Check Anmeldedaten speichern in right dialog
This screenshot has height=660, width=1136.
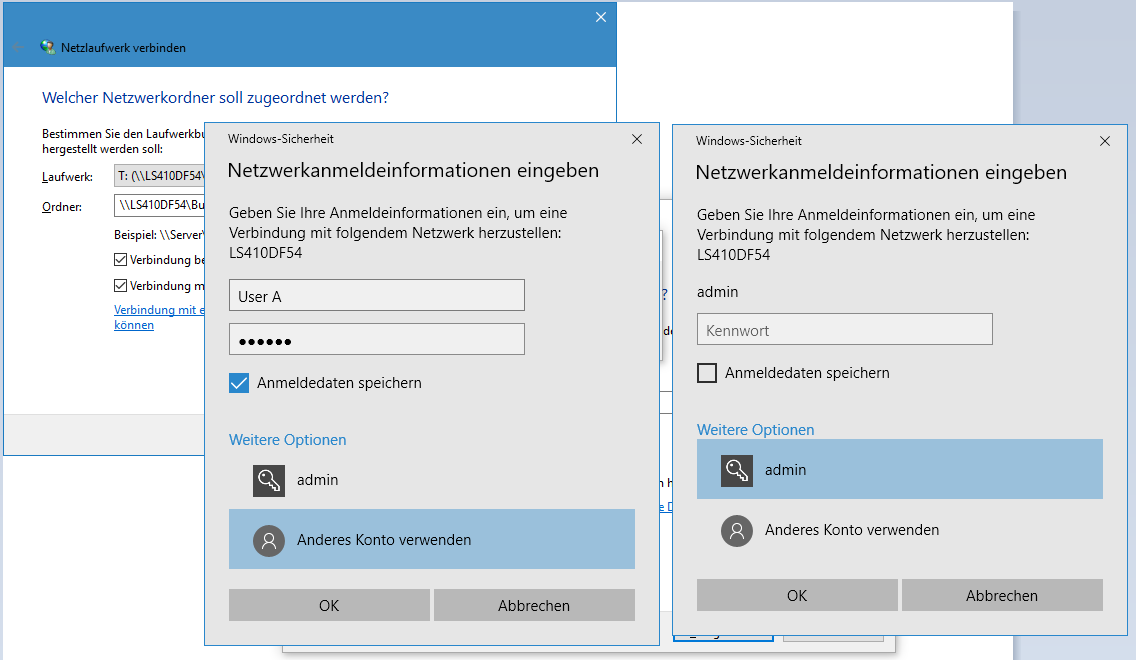click(706, 372)
